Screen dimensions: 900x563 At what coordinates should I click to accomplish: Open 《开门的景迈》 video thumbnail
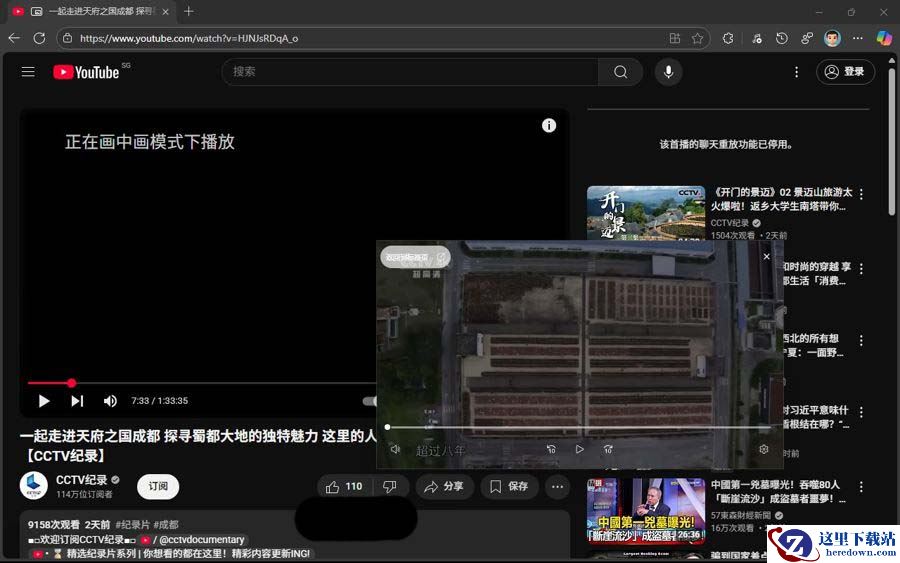pos(646,213)
